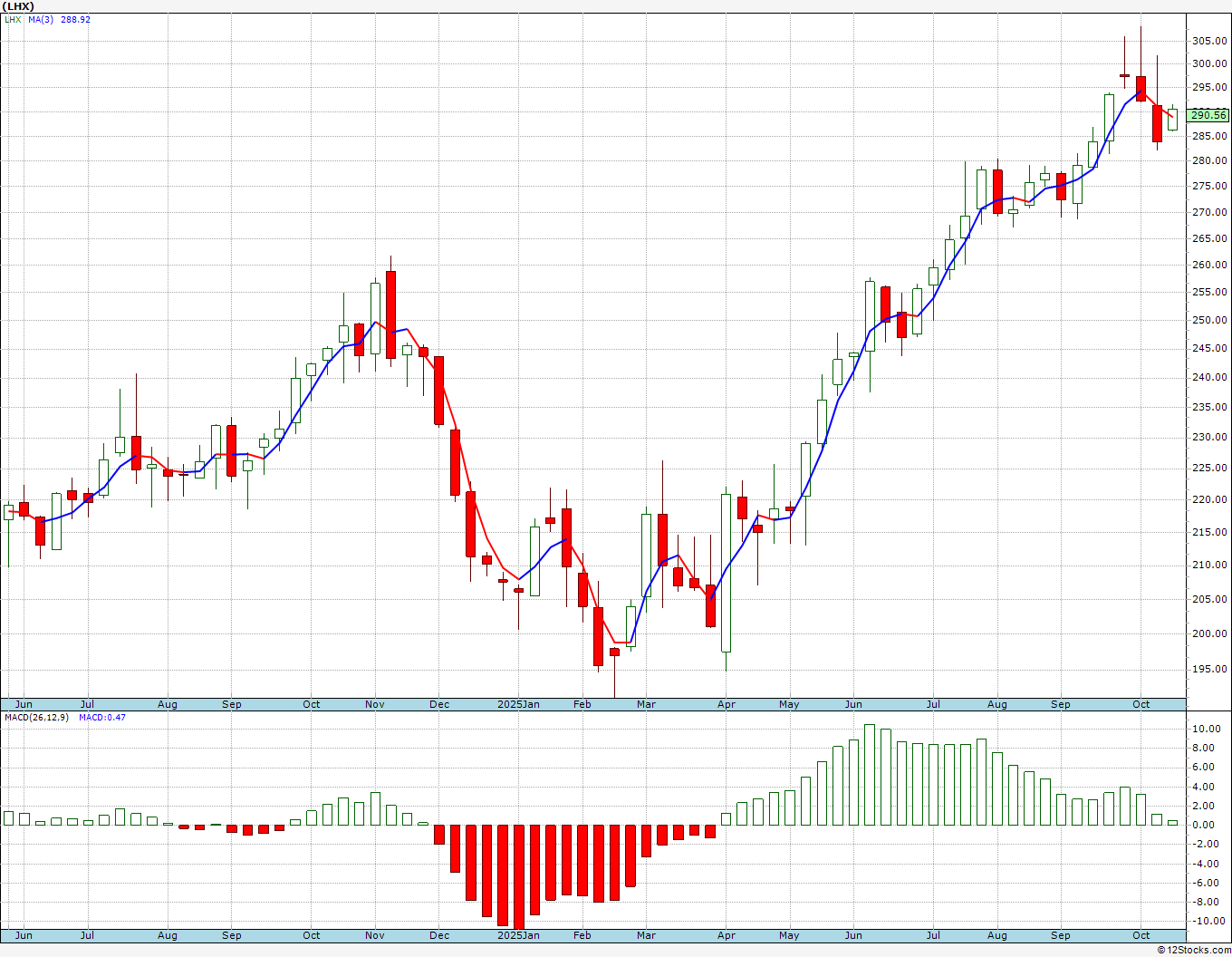Click the 240.00 price axis label
The width and height of the screenshot is (1232, 957).
1209,377
